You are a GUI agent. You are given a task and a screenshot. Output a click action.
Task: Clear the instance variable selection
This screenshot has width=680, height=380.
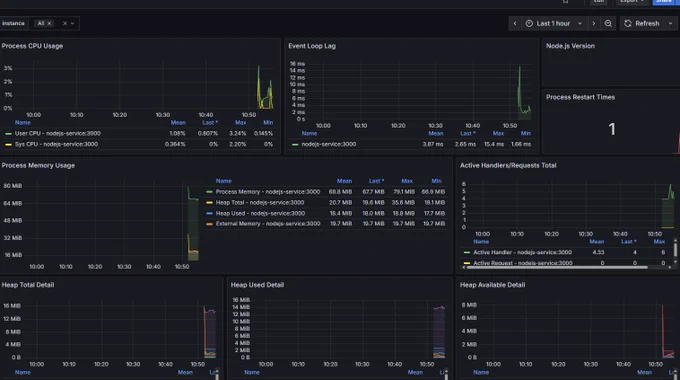65,23
